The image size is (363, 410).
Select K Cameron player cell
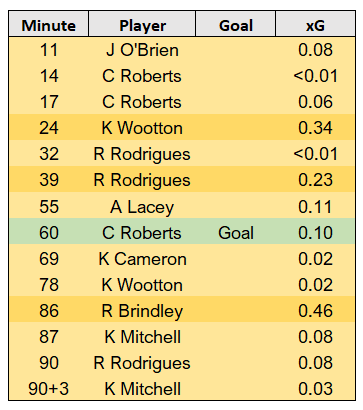coord(142,259)
